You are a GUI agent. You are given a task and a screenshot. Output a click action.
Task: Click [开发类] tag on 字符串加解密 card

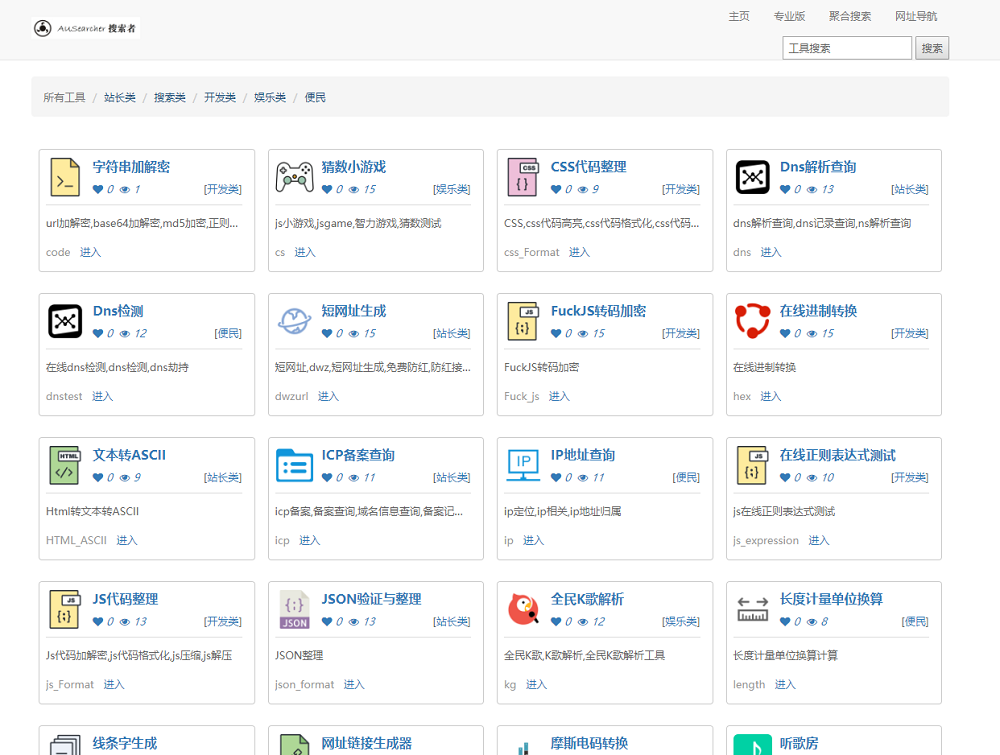click(x=223, y=189)
